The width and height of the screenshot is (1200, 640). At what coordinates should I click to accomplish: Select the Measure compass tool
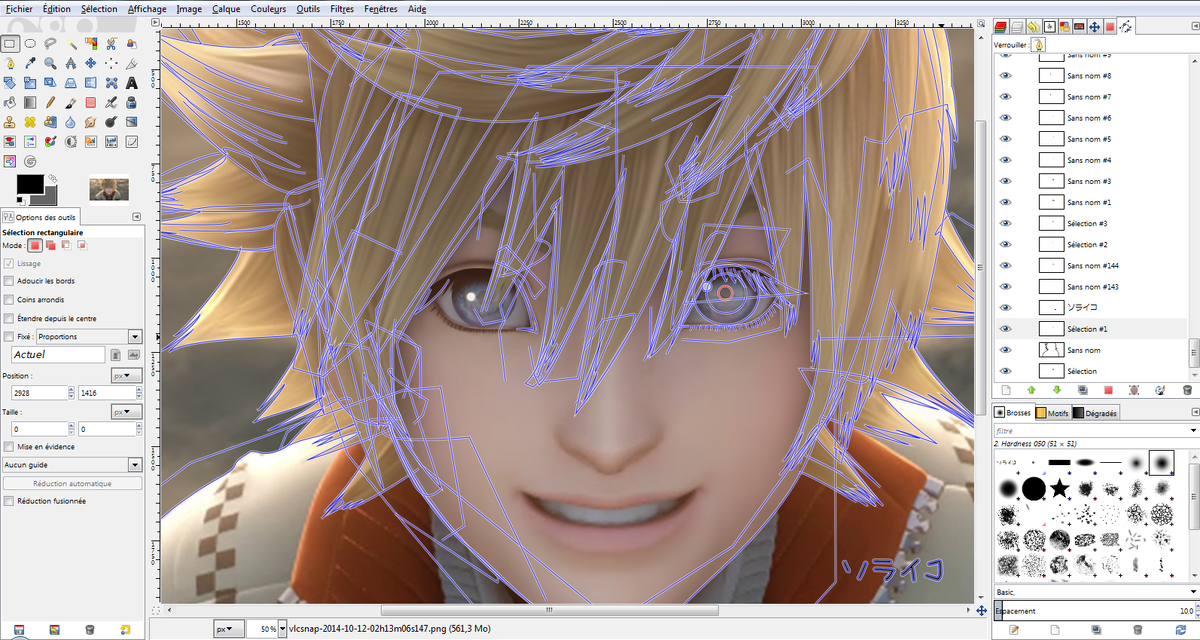coord(71,63)
